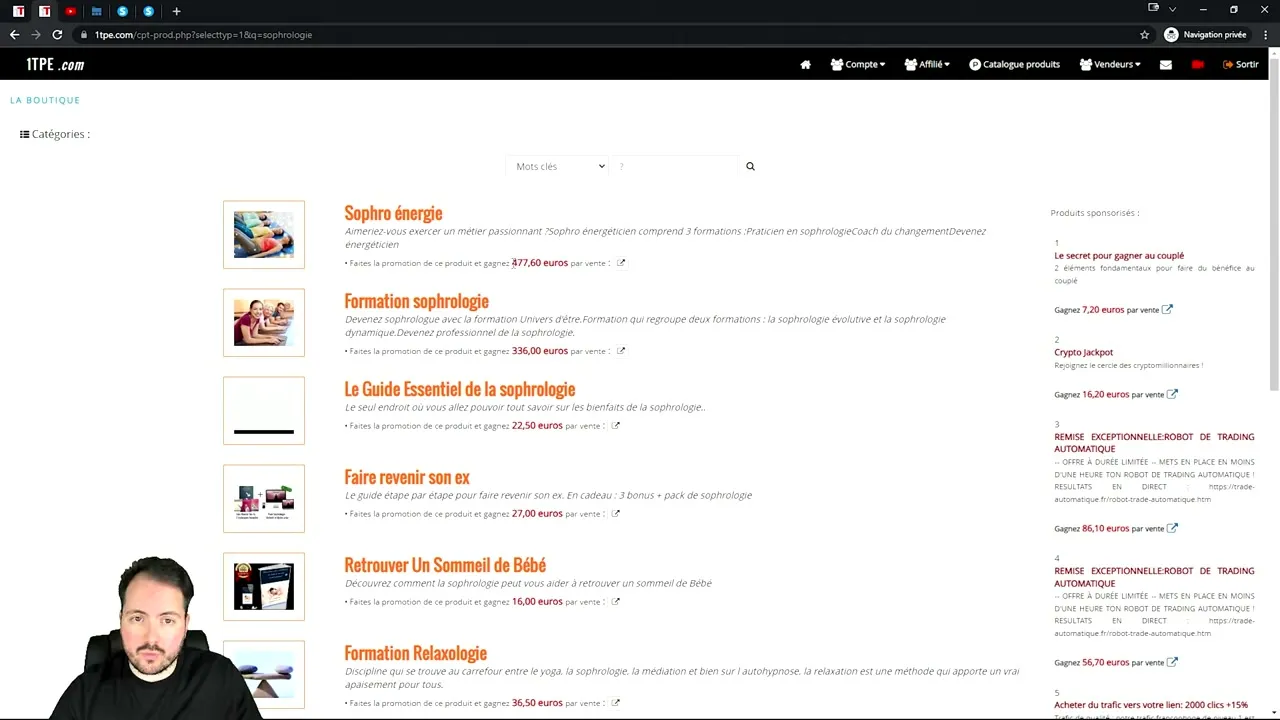Switch to the YouTube browser tab
1280x720 pixels.
70,11
